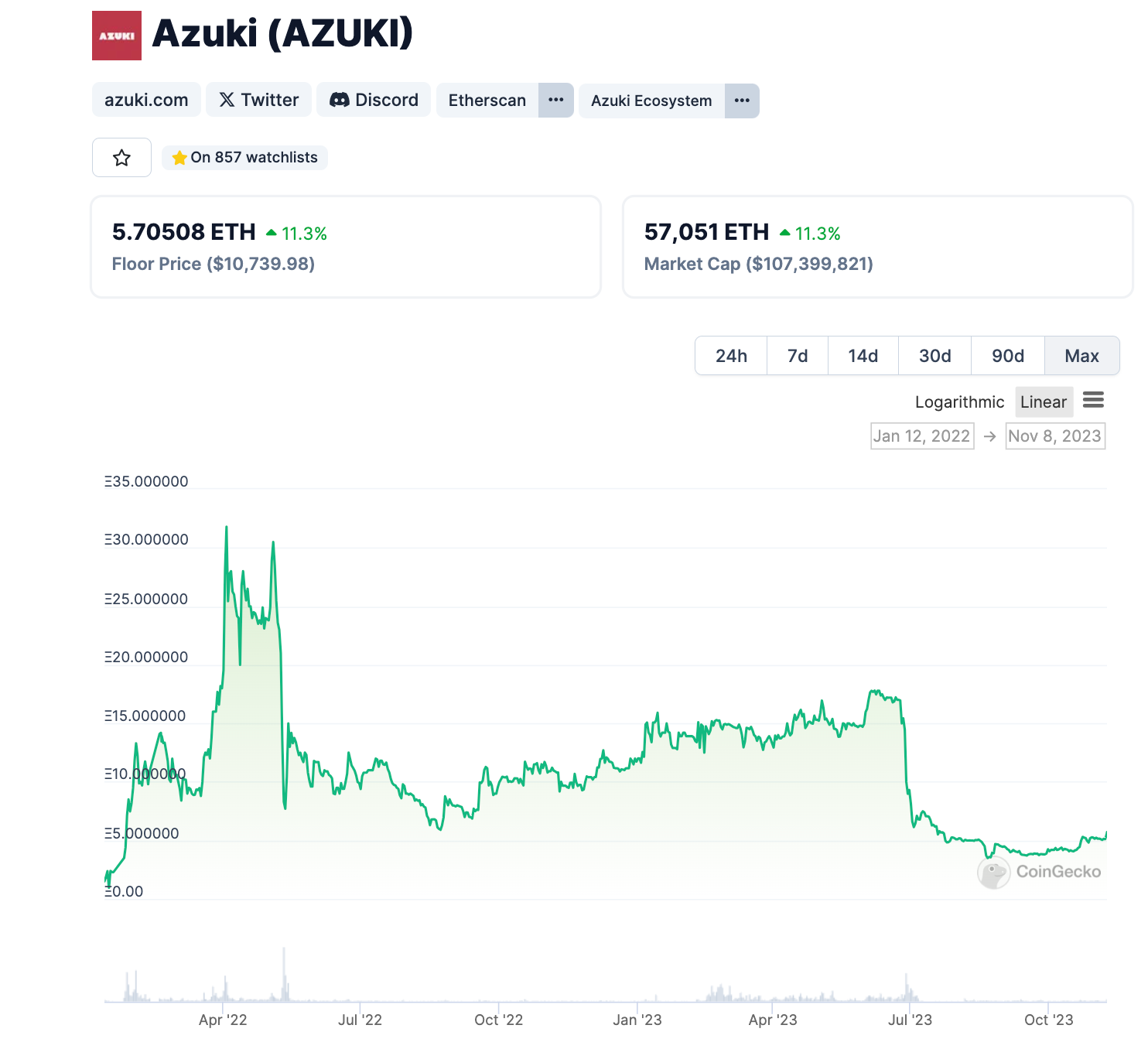Select the 24h range tab
Screen dimensions: 1148x1049
click(731, 356)
